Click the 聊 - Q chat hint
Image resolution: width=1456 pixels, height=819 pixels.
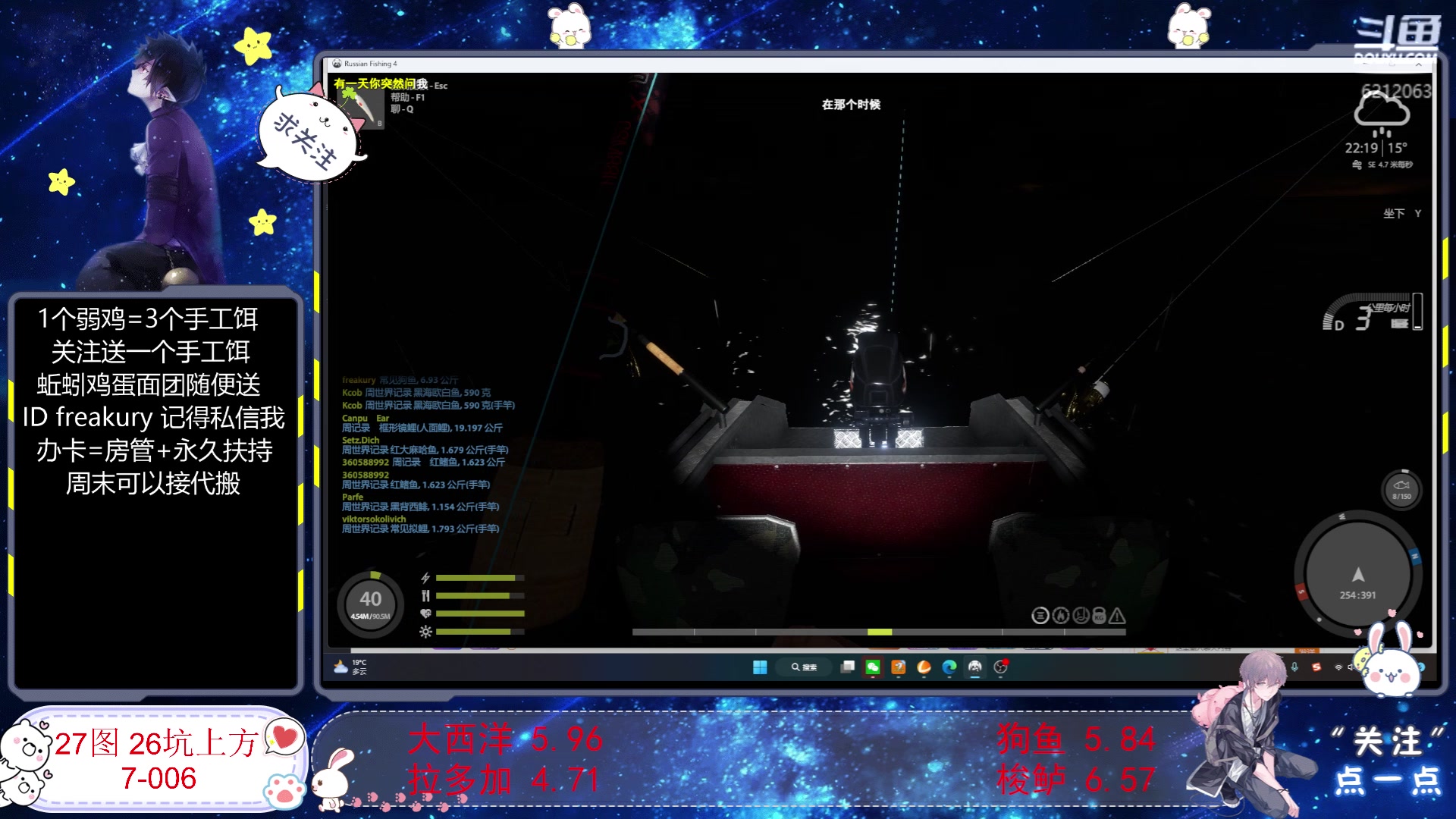coord(402,109)
